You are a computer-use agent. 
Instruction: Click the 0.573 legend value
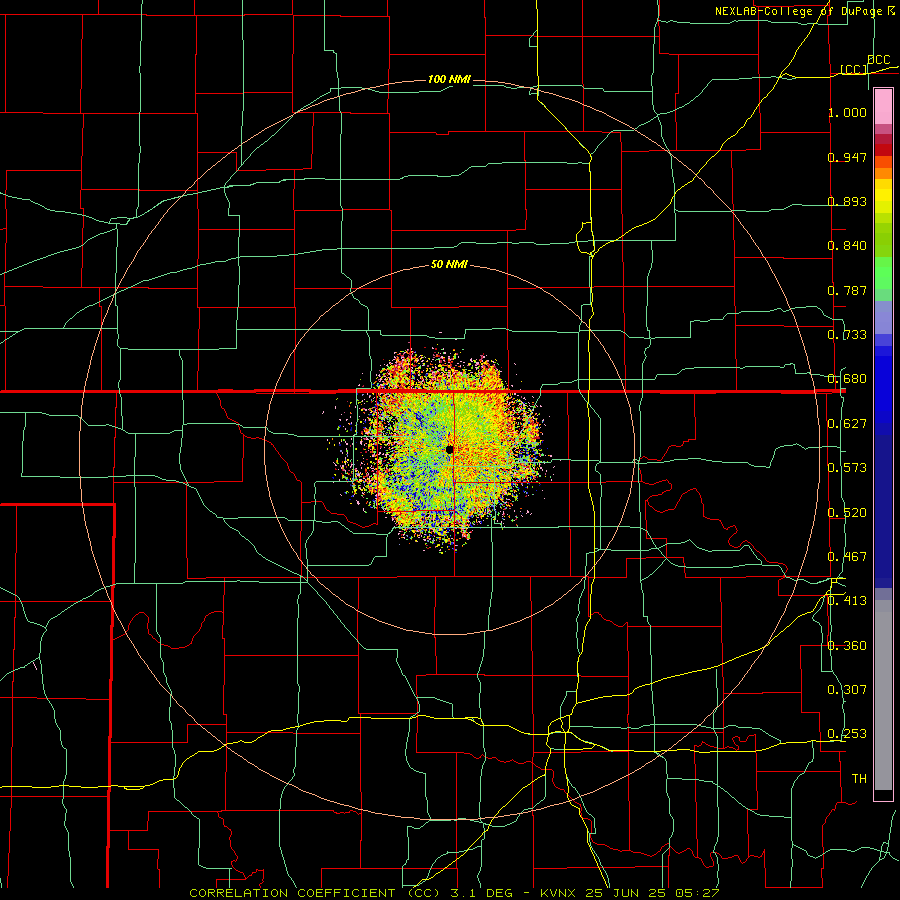pyautogui.click(x=847, y=468)
